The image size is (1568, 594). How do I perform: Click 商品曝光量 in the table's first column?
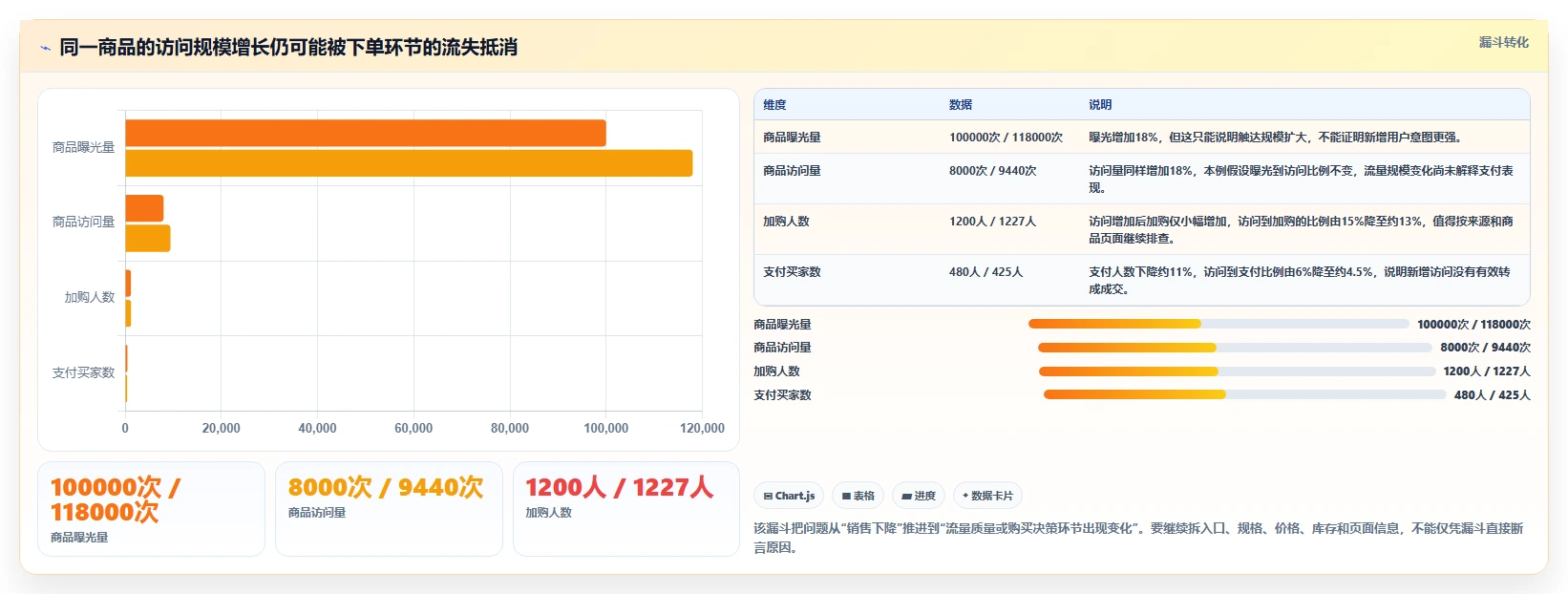coord(792,138)
